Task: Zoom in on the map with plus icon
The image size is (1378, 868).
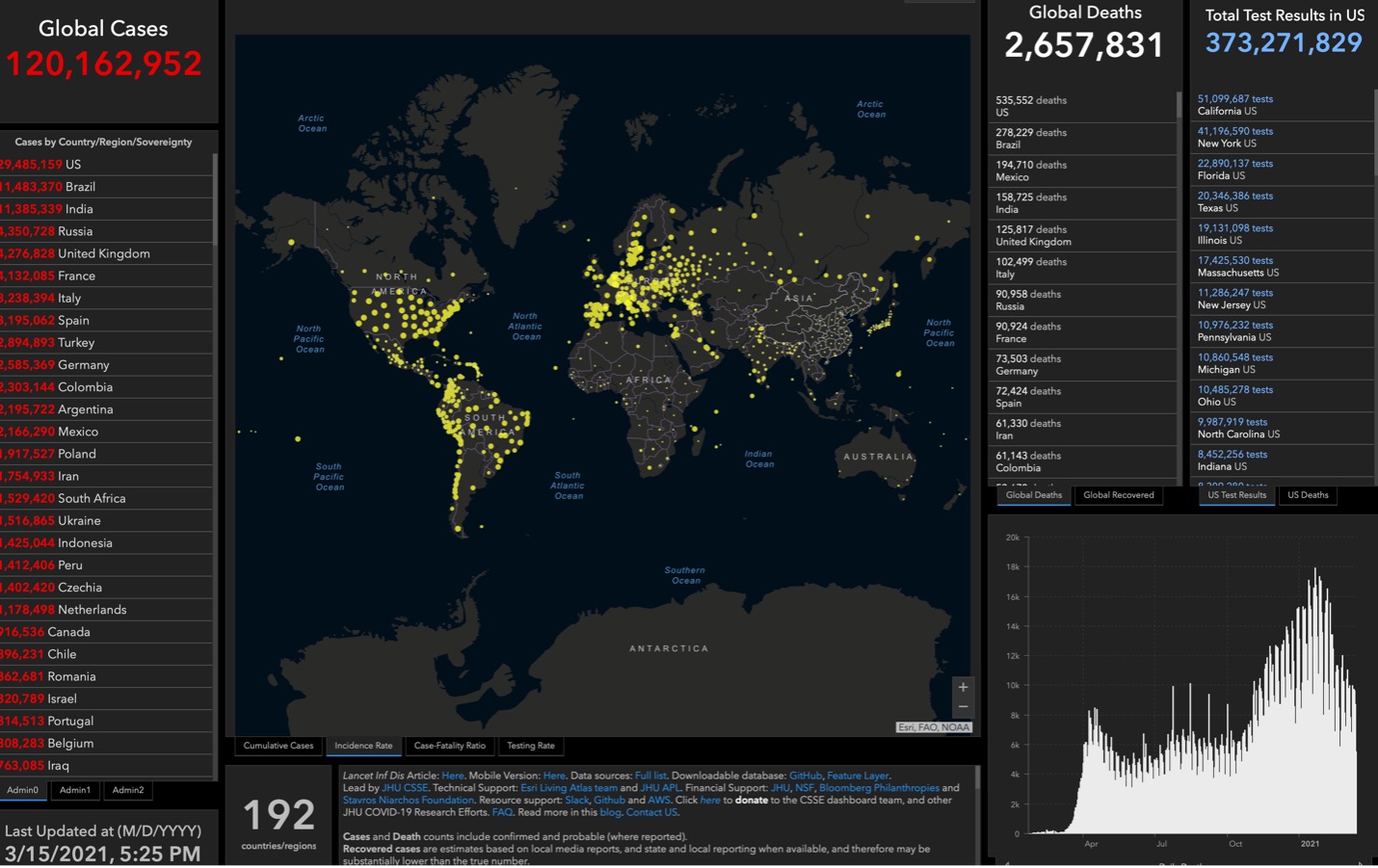Action: point(962,686)
